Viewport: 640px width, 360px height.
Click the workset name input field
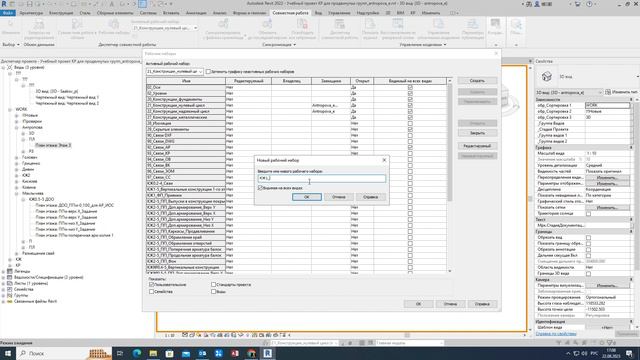click(x=322, y=178)
